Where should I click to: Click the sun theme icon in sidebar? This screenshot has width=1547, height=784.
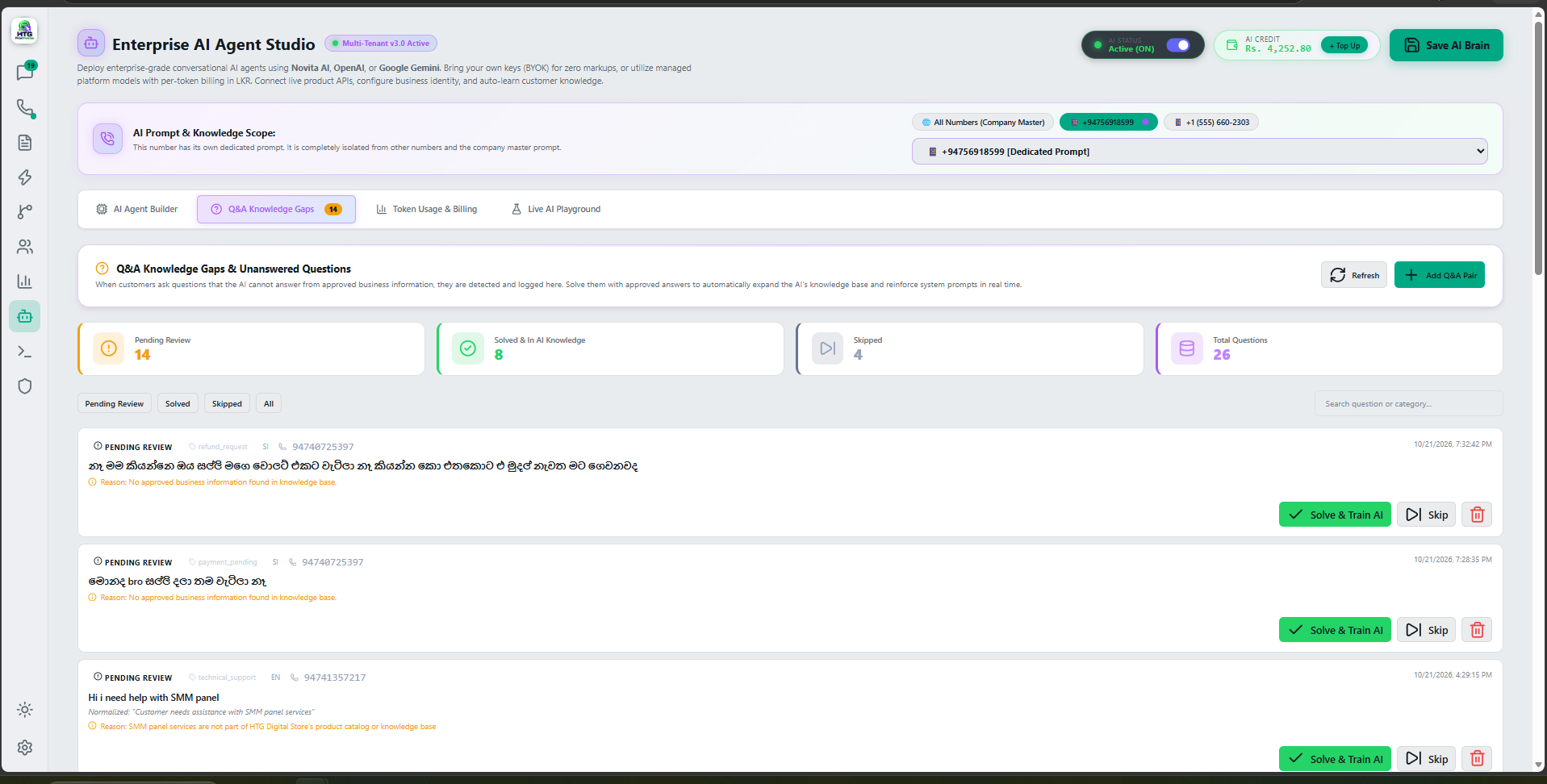(25, 710)
